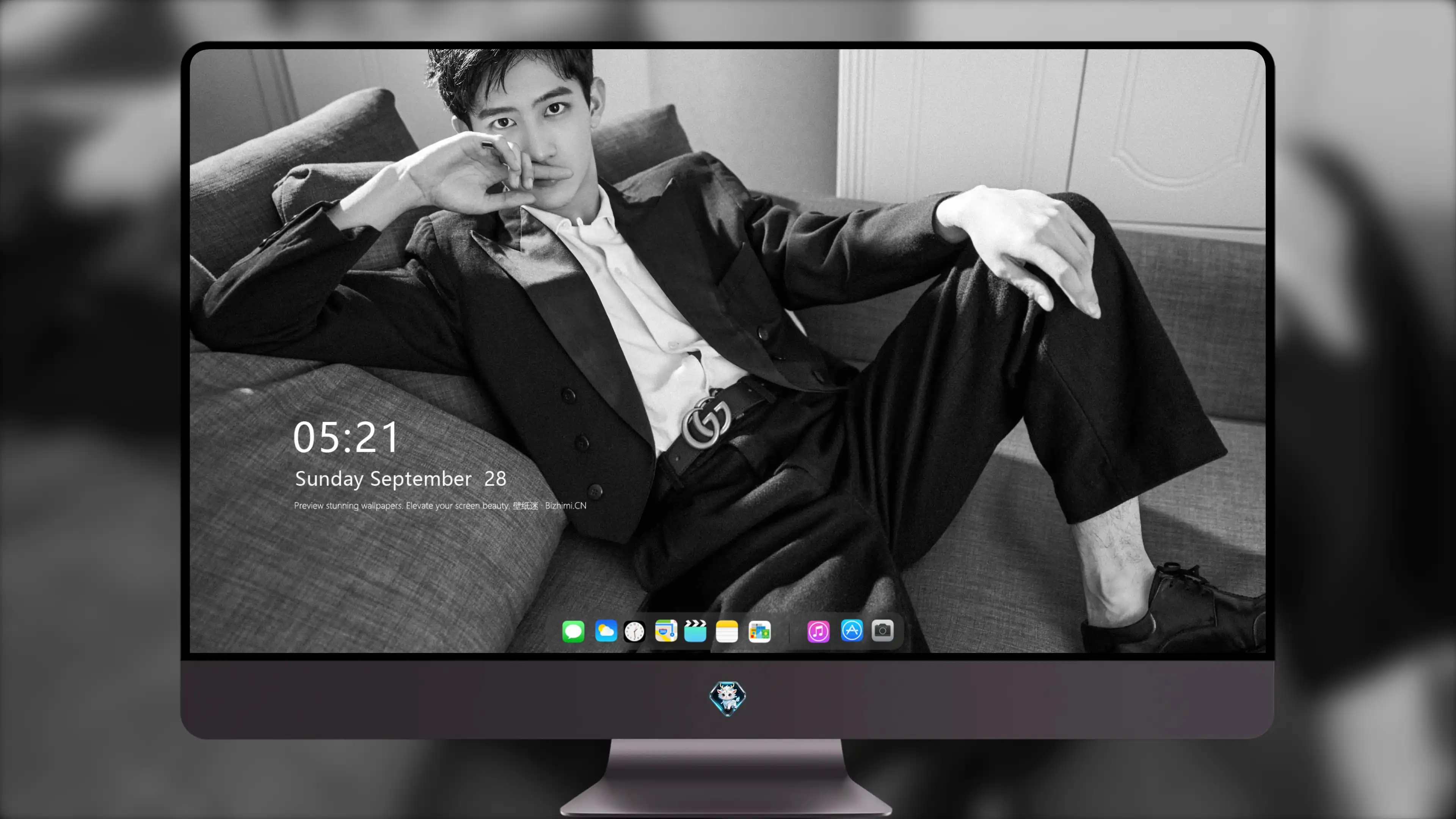The image size is (1456, 819).
Task: Launch the Maps app from dock
Action: [666, 631]
